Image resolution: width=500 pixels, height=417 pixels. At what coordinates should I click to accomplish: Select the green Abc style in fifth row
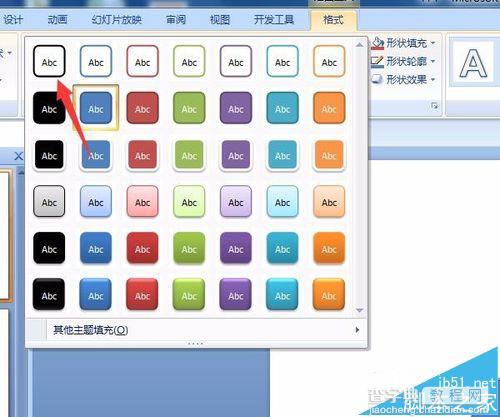tap(189, 248)
